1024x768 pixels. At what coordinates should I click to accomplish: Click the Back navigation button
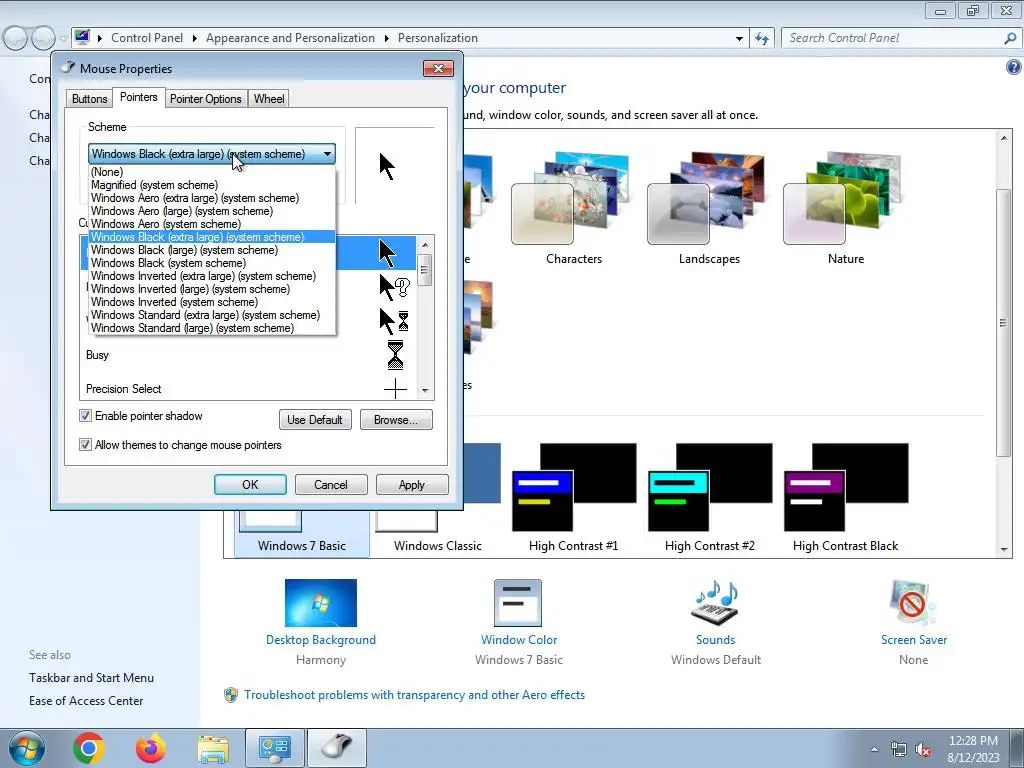click(16, 38)
